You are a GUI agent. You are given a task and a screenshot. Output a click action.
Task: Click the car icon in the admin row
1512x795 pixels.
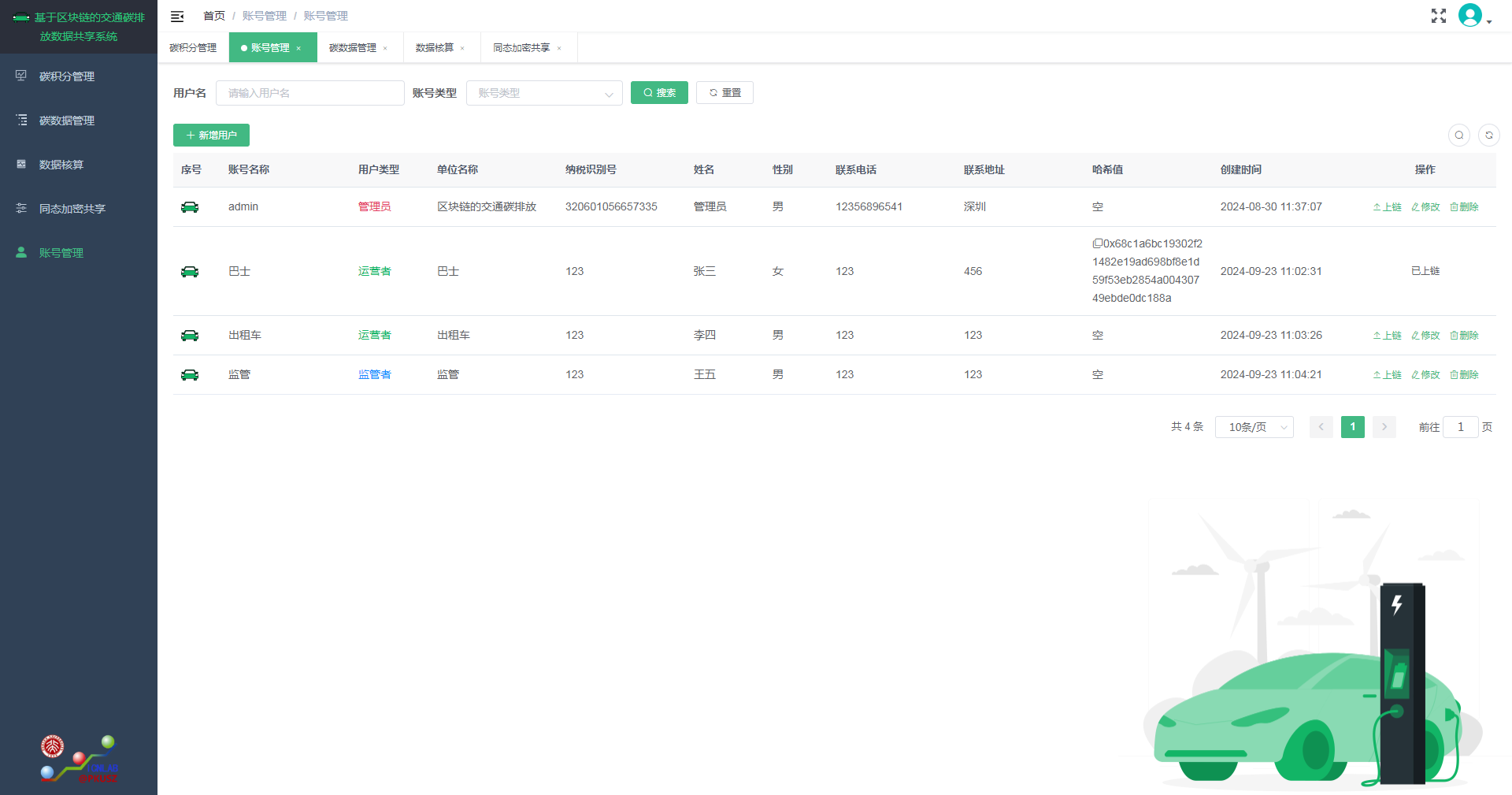[x=190, y=207]
